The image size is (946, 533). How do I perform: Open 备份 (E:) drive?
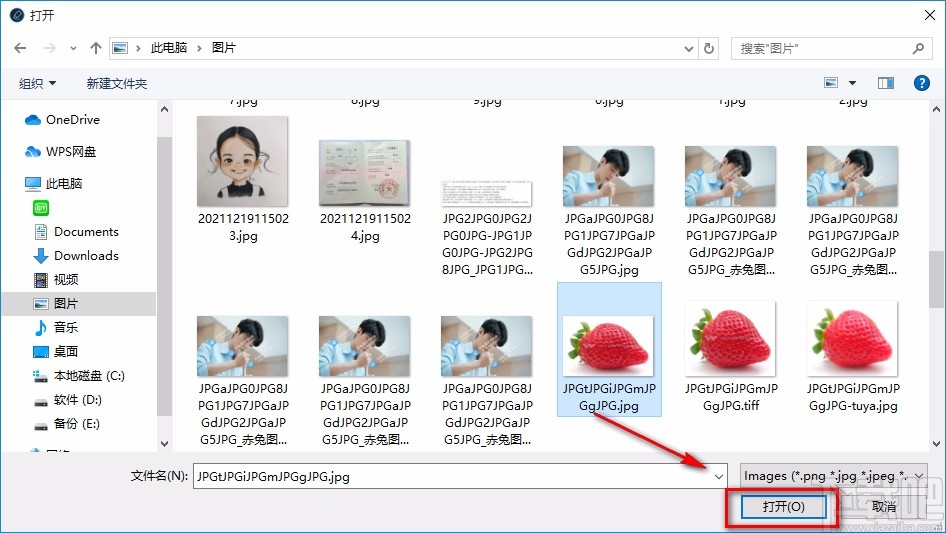(x=66, y=424)
